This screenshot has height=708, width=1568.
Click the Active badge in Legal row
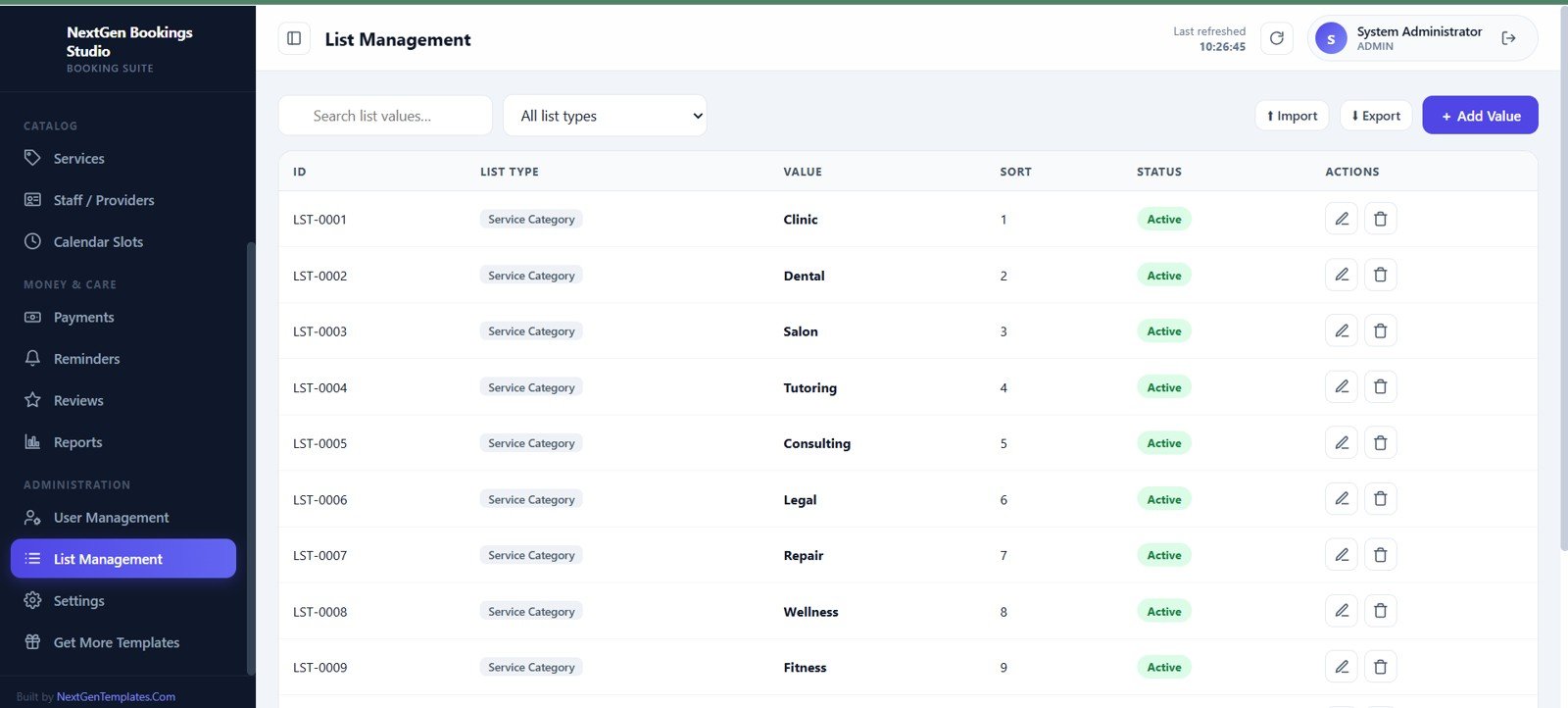1164,499
